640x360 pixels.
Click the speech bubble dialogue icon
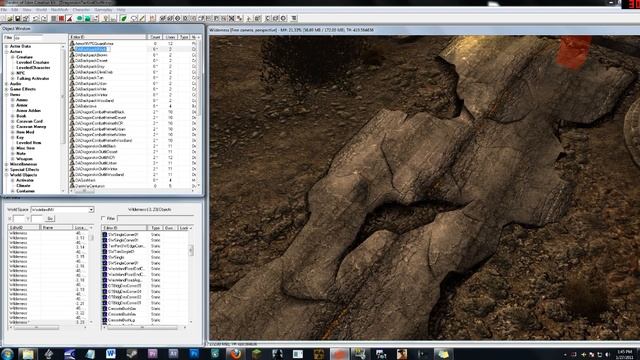point(133,18)
